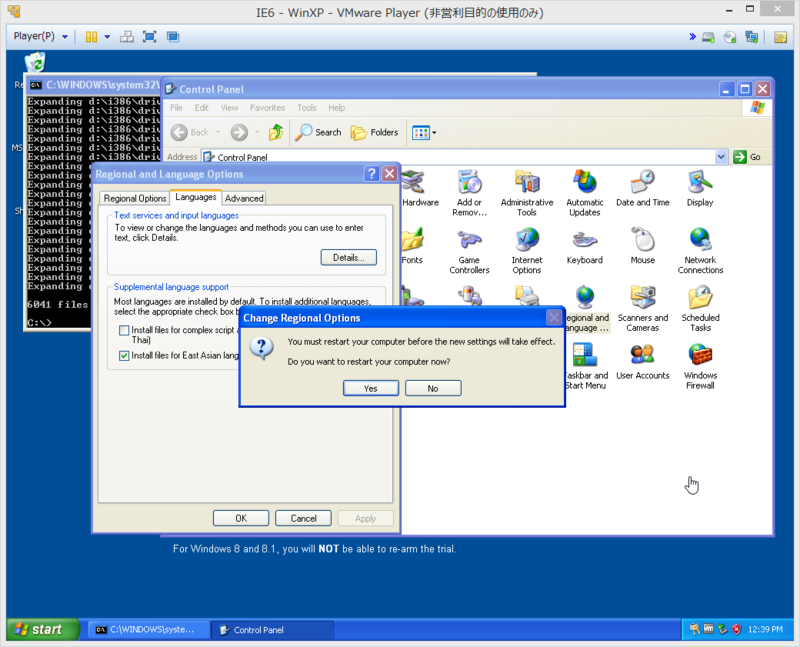Switch to C:\WINDOWS\system32 taskbar item
The width and height of the screenshot is (800, 647).
pyautogui.click(x=149, y=630)
